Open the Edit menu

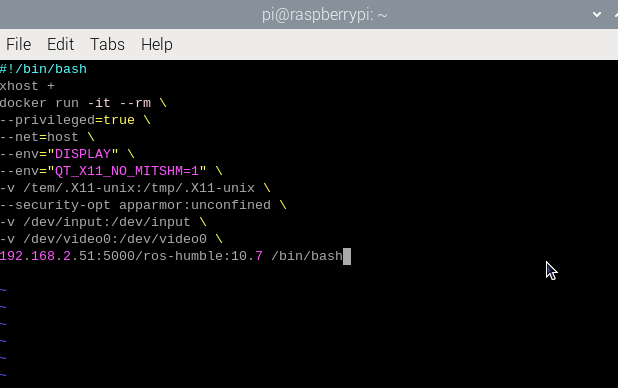click(60, 44)
